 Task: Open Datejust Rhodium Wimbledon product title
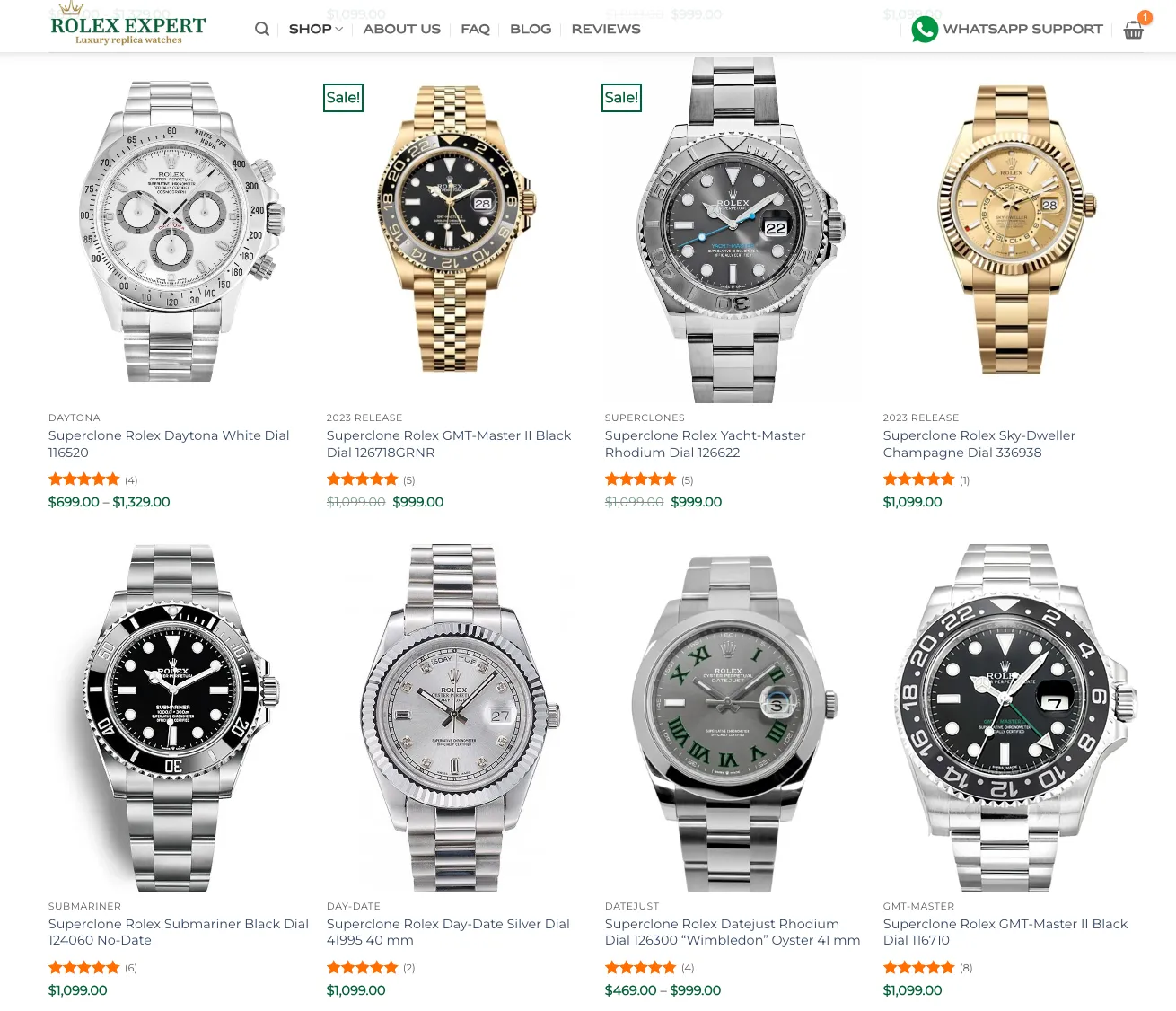coord(733,932)
